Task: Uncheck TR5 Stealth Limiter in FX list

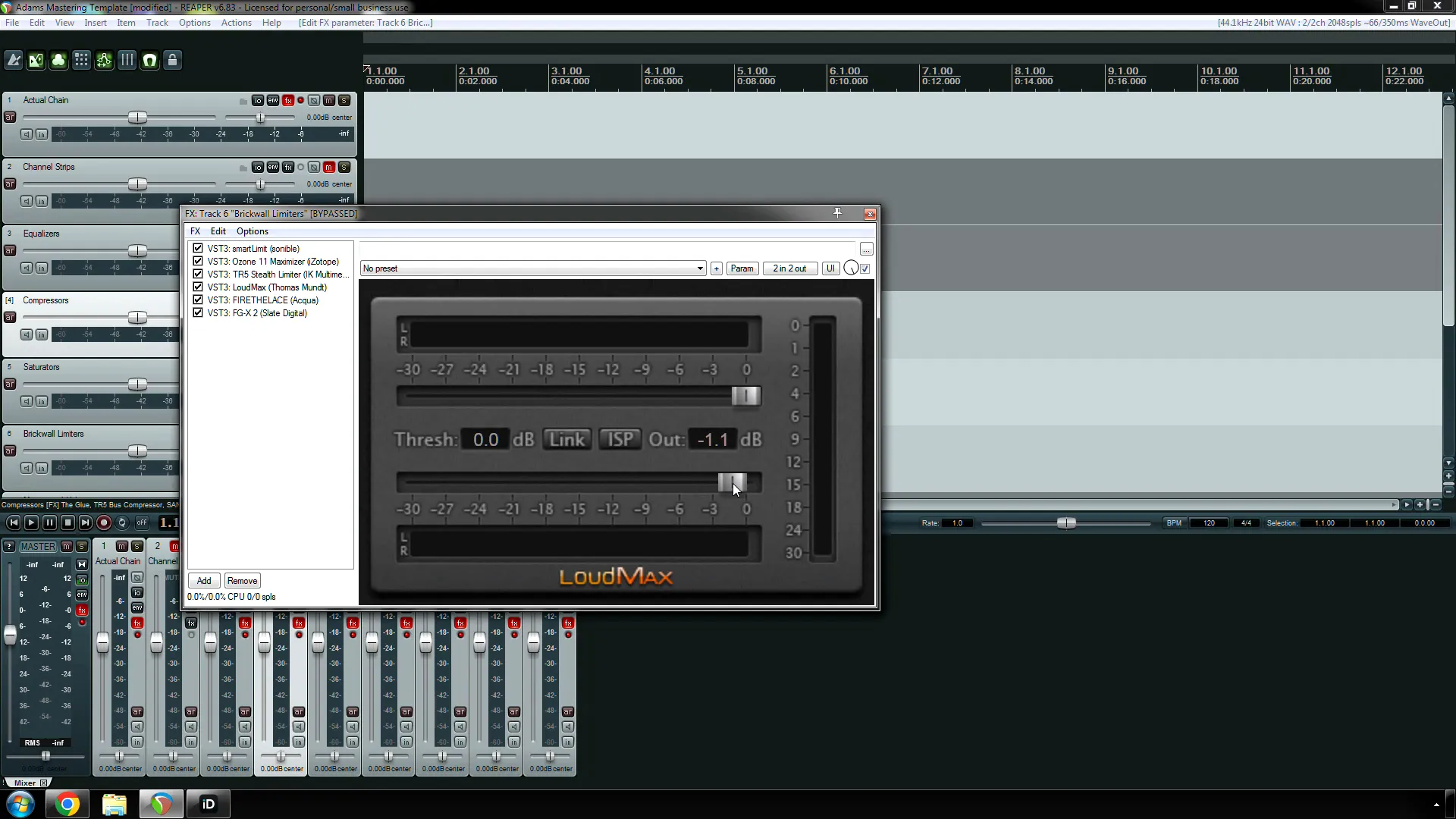Action: 198,274
